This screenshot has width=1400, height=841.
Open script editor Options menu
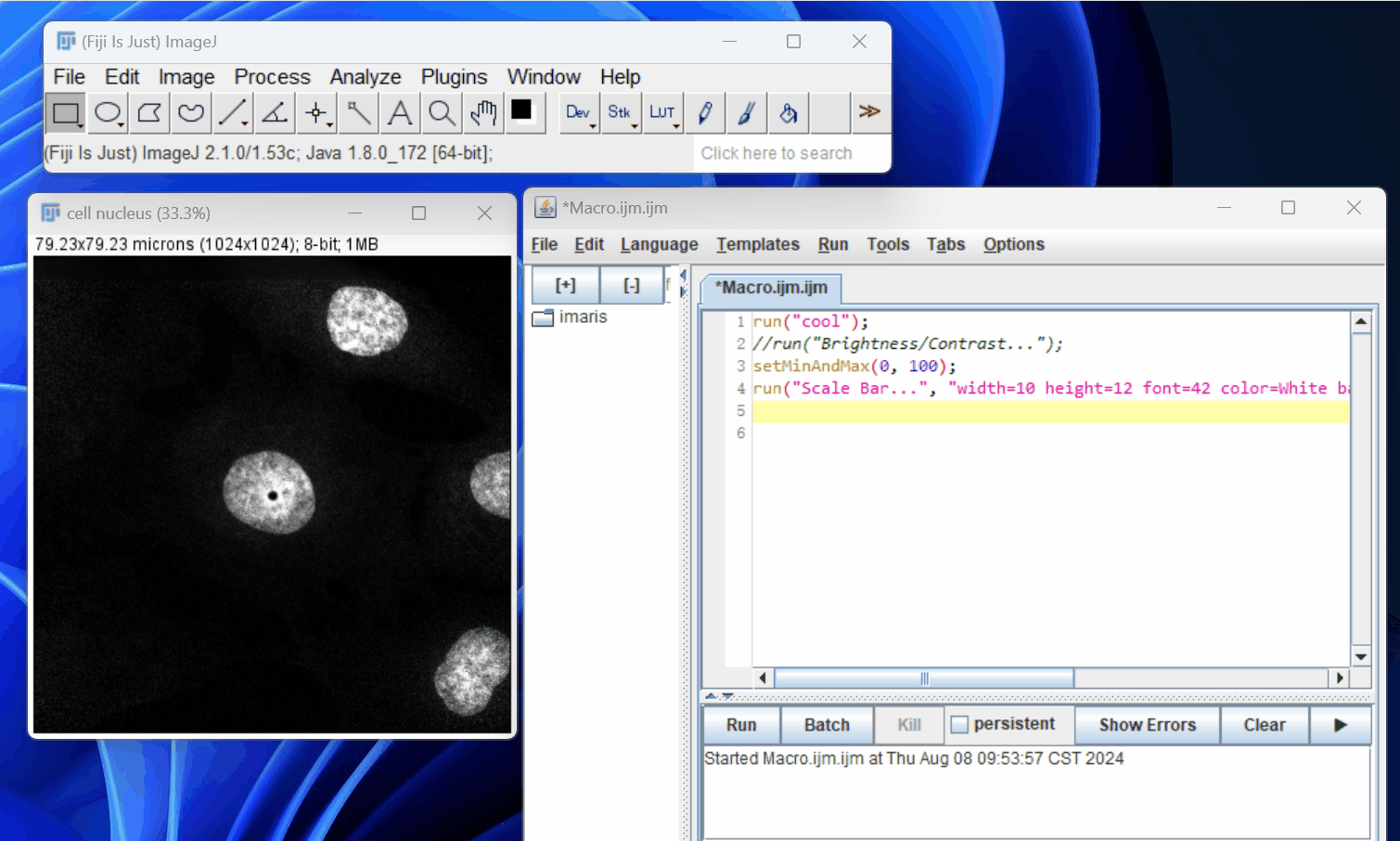click(1014, 244)
